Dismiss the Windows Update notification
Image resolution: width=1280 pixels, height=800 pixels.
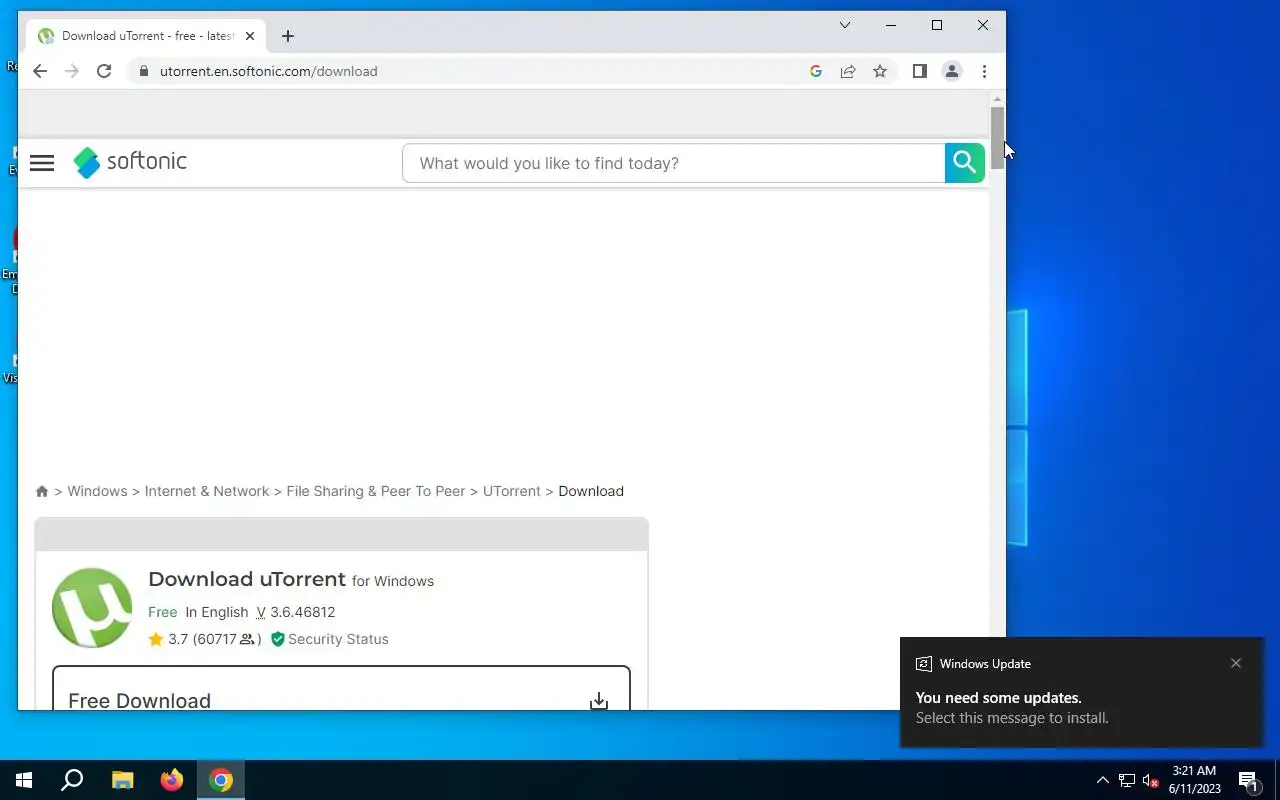pos(1236,663)
